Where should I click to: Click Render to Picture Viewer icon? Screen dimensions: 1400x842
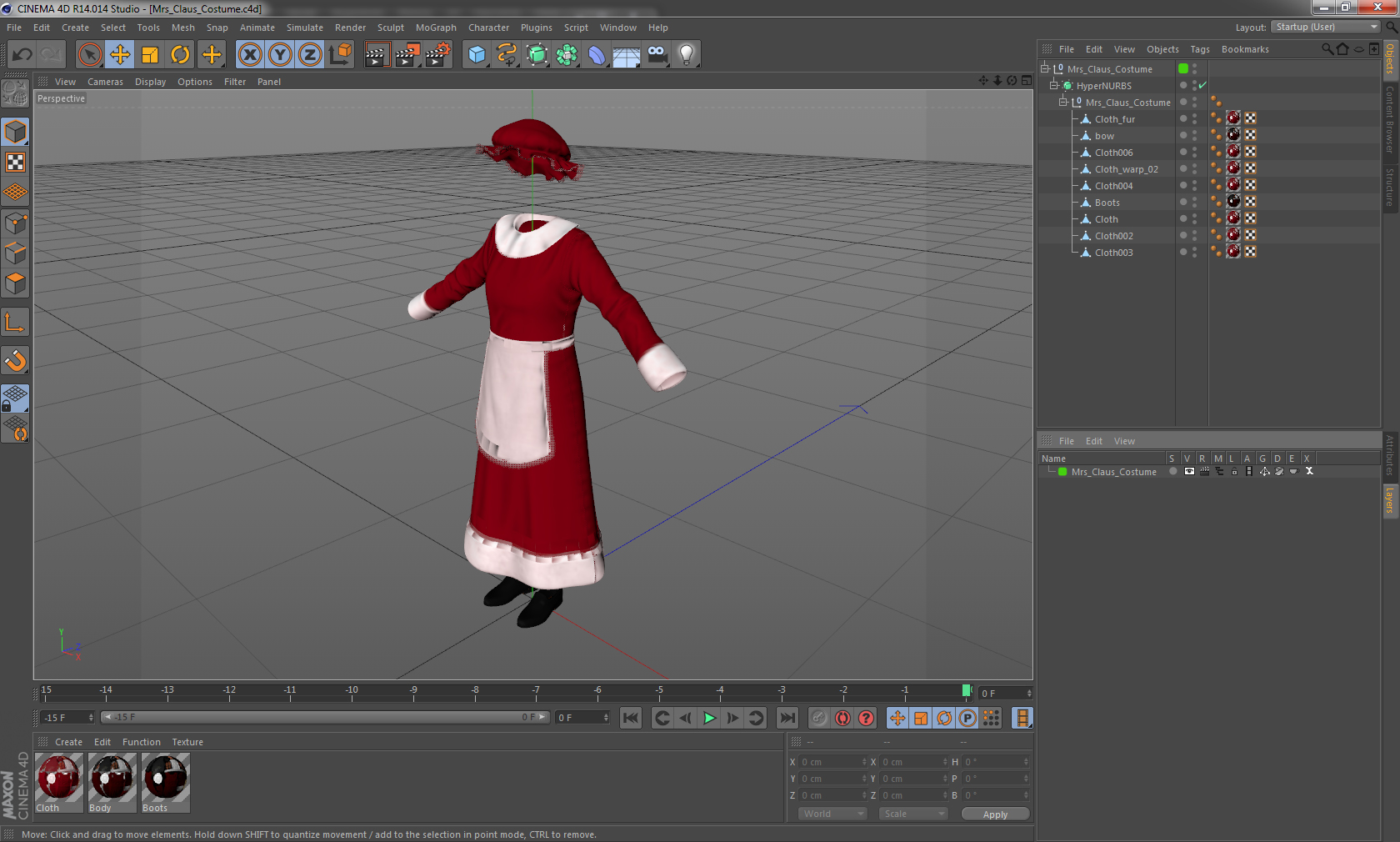pyautogui.click(x=407, y=55)
